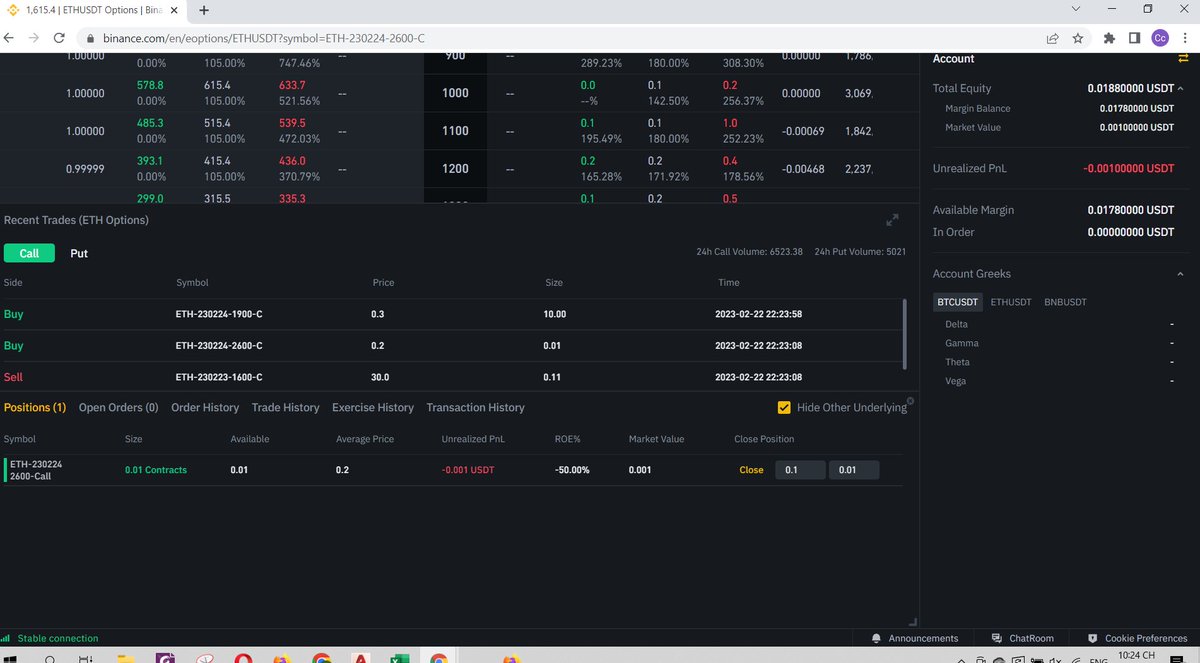Viewport: 1200px width, 663px height.
Task: Open the Trade History tab
Action: pos(286,408)
